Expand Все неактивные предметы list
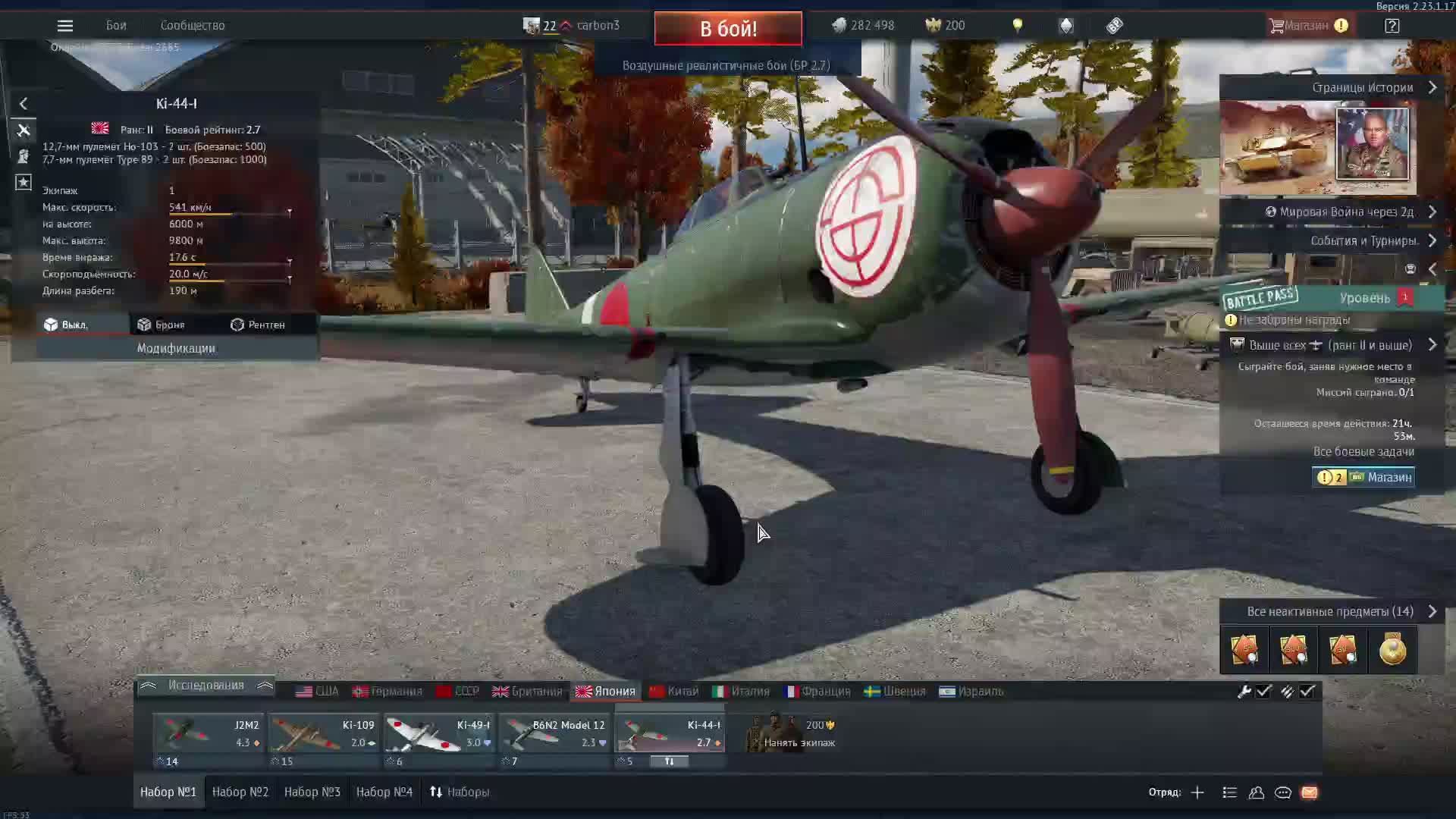1456x819 pixels. point(1432,611)
